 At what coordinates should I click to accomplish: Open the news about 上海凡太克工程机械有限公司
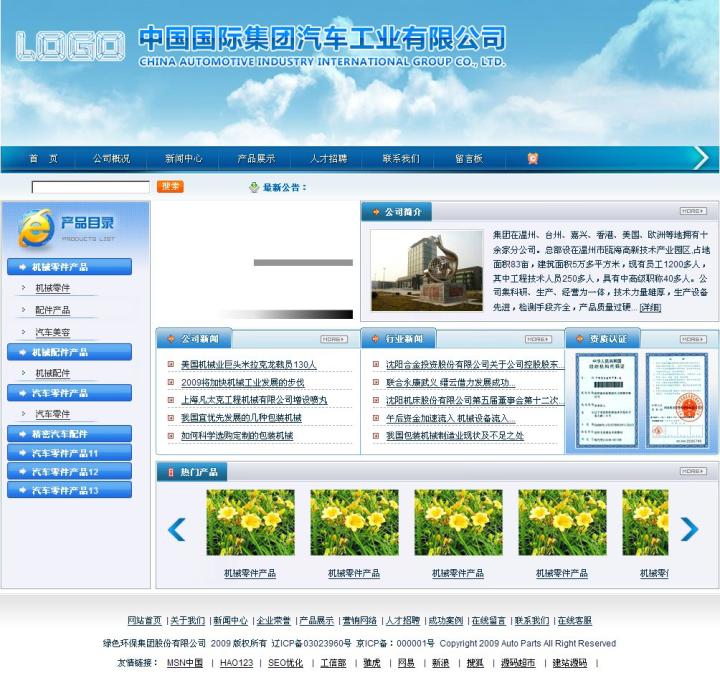pos(254,400)
